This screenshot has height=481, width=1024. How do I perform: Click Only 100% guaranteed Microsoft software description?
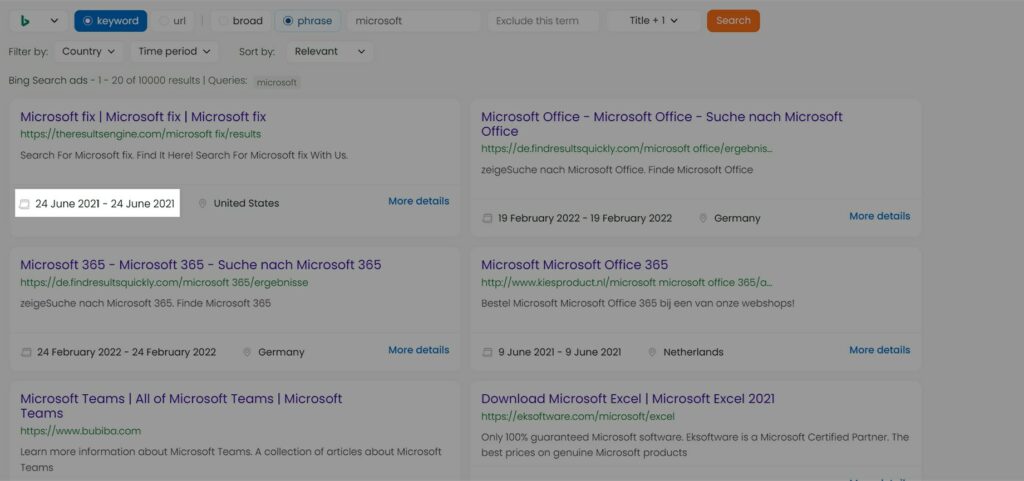695,444
